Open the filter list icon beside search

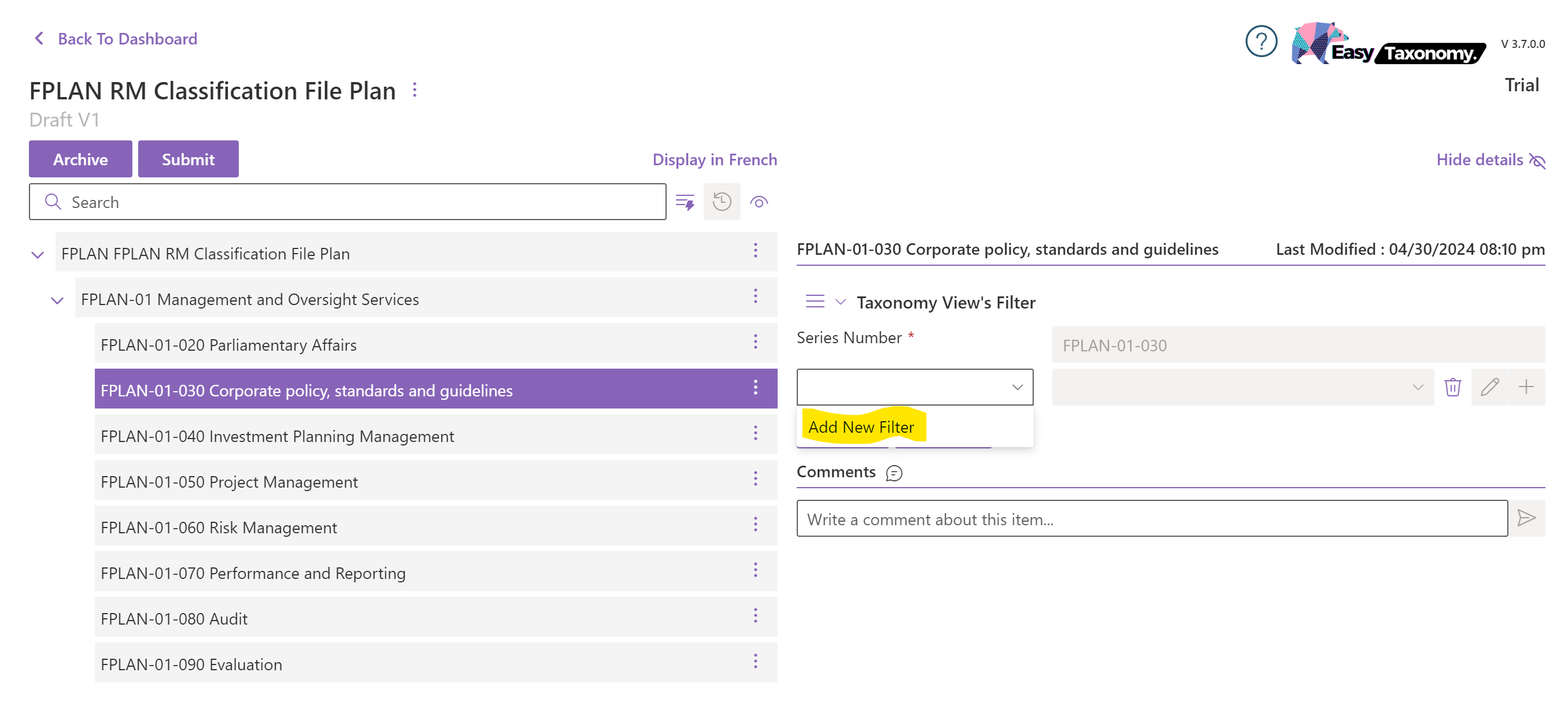point(685,202)
